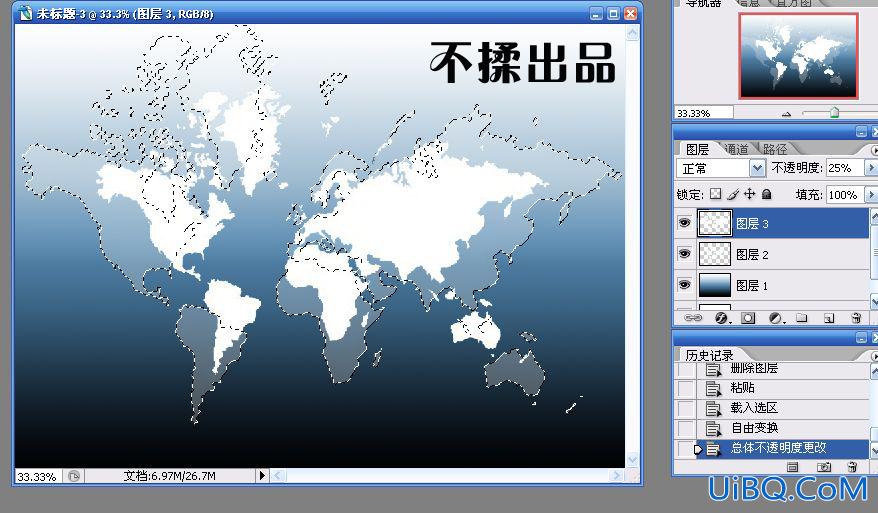The width and height of the screenshot is (878, 513).
Task: Click the Navigator zoom slider handle
Action: [834, 113]
